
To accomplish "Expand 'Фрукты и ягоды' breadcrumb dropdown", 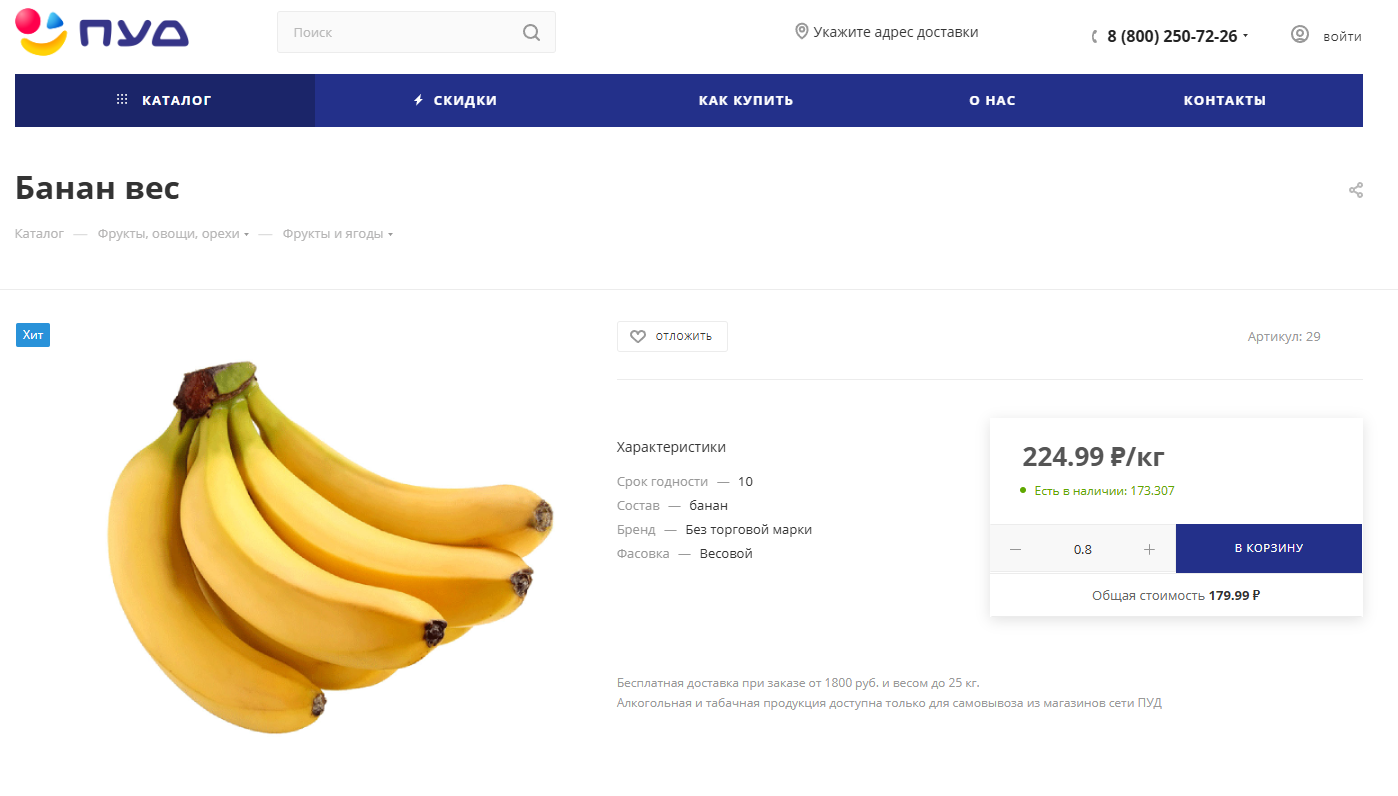I will coord(390,235).
